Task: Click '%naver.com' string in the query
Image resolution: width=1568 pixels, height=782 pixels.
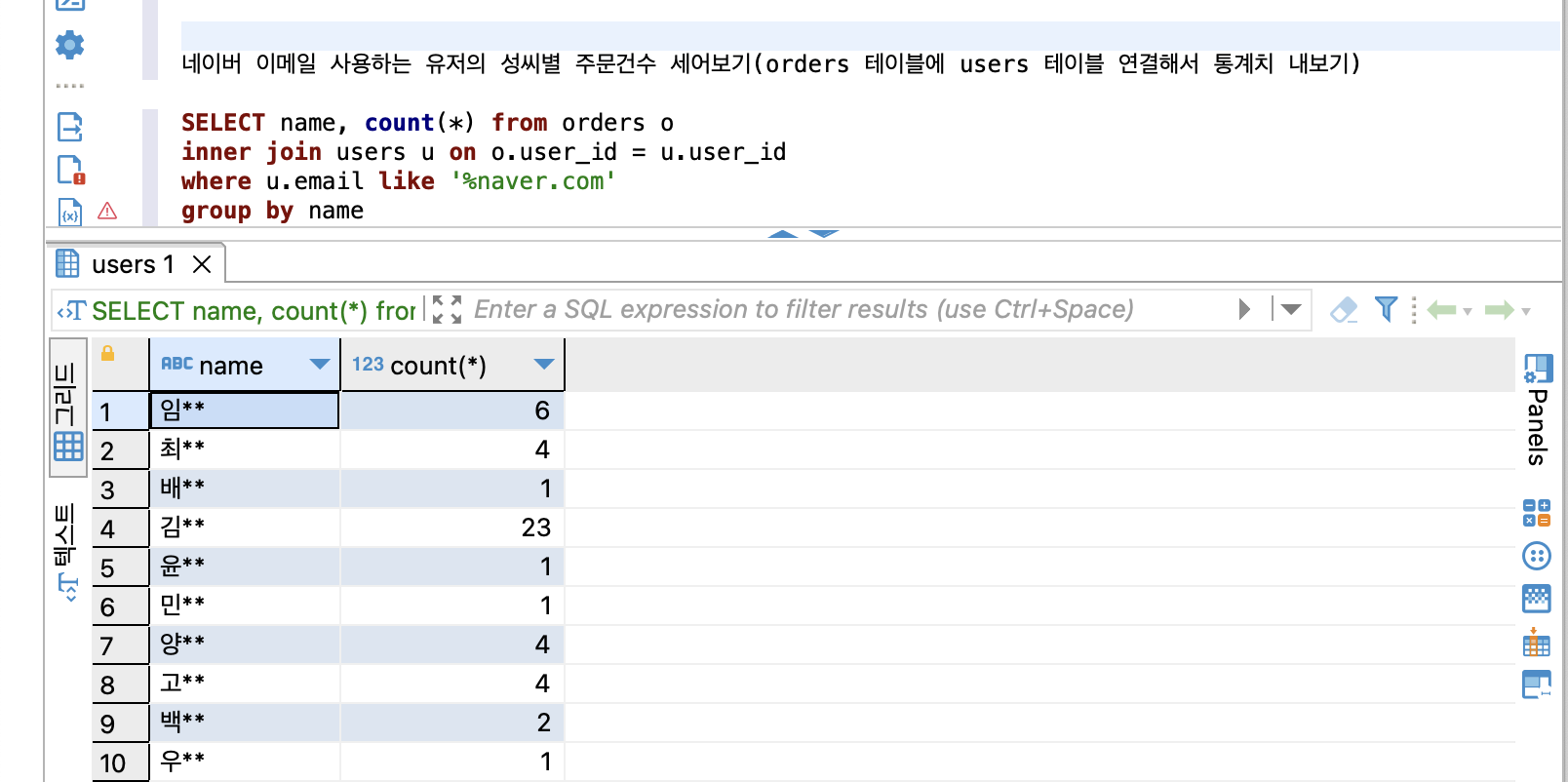Action: click(532, 181)
